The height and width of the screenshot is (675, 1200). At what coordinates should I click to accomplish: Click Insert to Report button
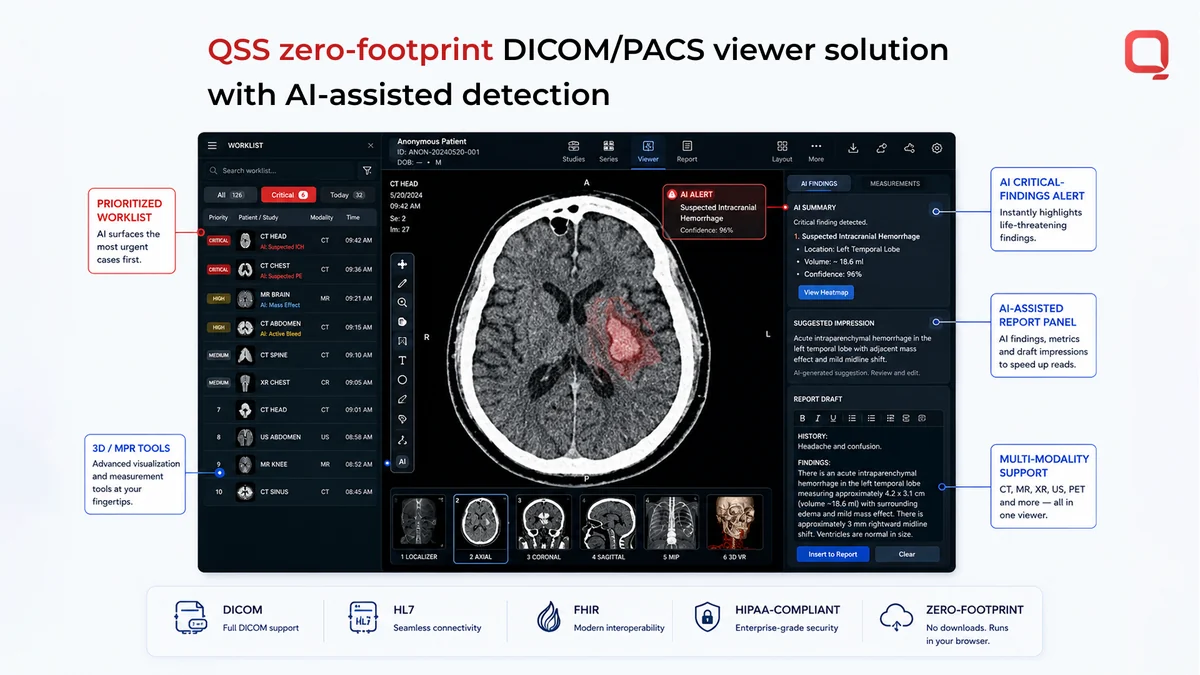pos(833,554)
